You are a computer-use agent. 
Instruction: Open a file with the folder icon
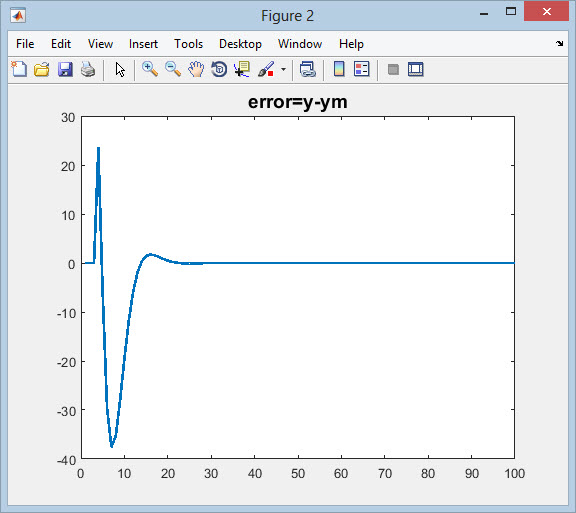click(42, 69)
